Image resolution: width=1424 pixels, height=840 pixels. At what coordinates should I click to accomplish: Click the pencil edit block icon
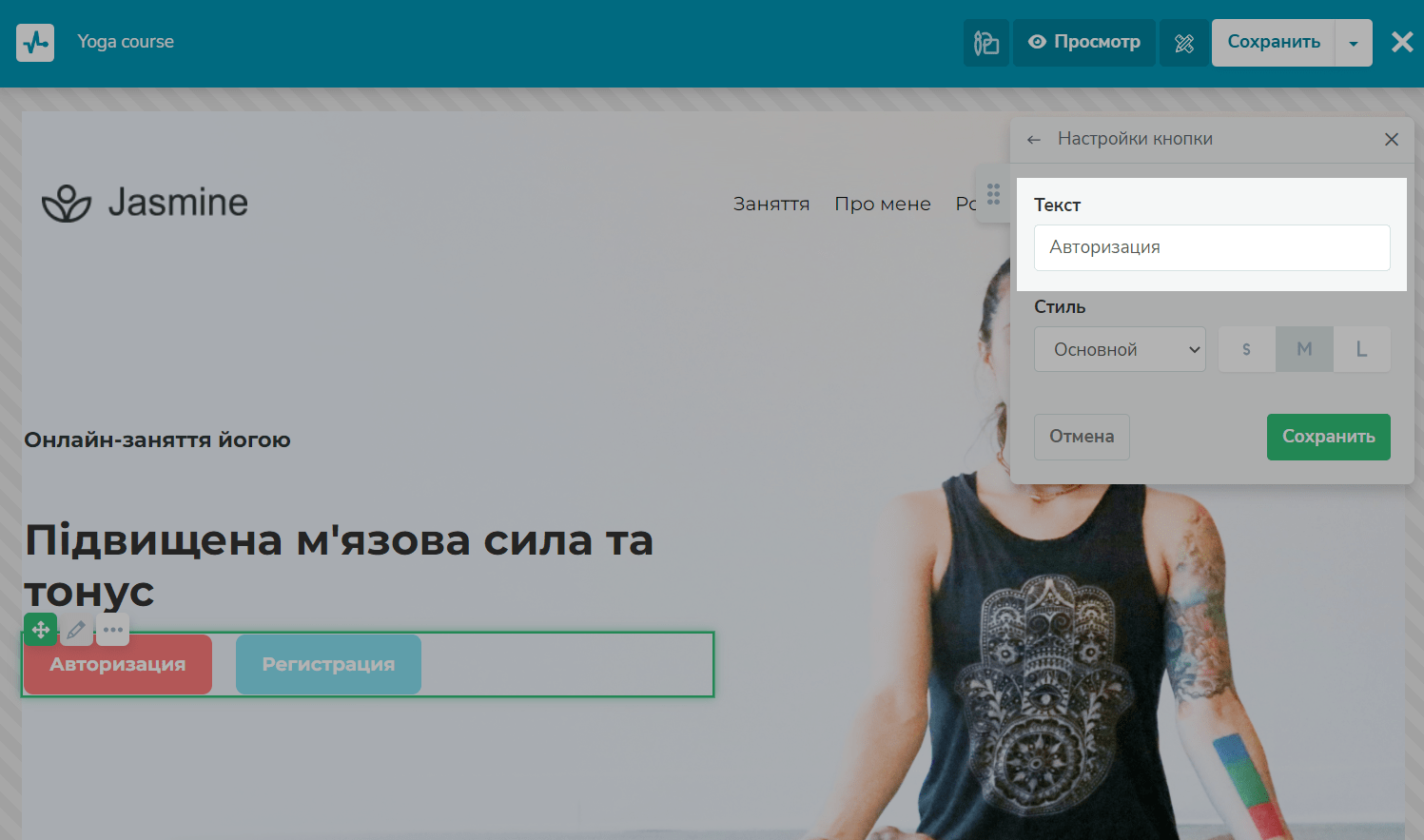tap(76, 630)
